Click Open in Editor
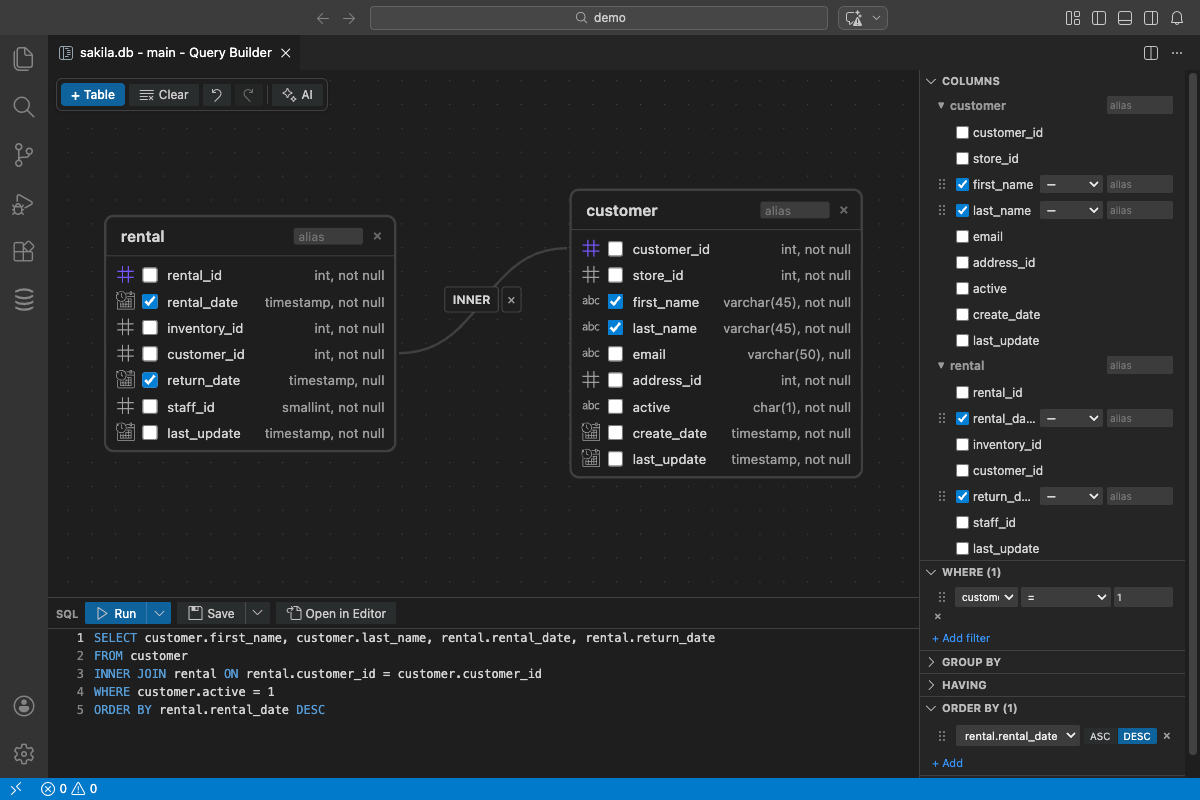 click(x=335, y=613)
